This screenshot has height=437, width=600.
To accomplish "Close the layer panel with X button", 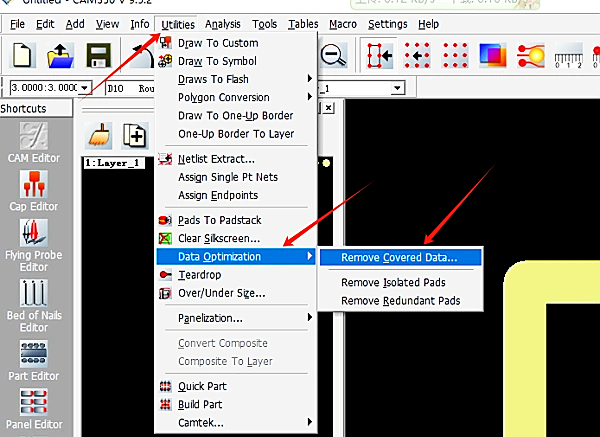I will tap(328, 108).
